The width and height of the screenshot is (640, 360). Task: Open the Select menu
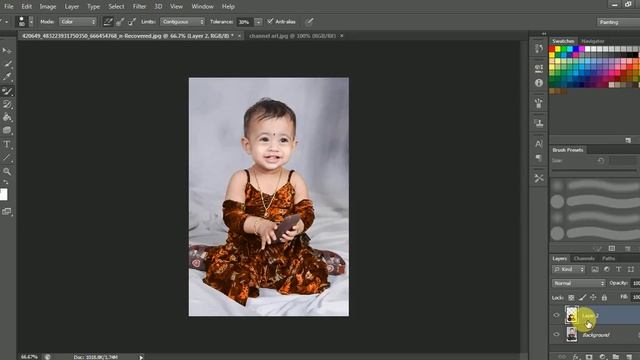(116, 7)
